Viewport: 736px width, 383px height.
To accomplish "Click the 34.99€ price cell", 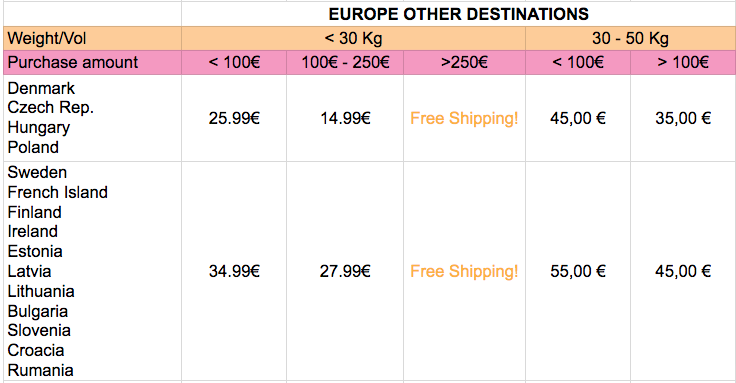I will [x=234, y=271].
